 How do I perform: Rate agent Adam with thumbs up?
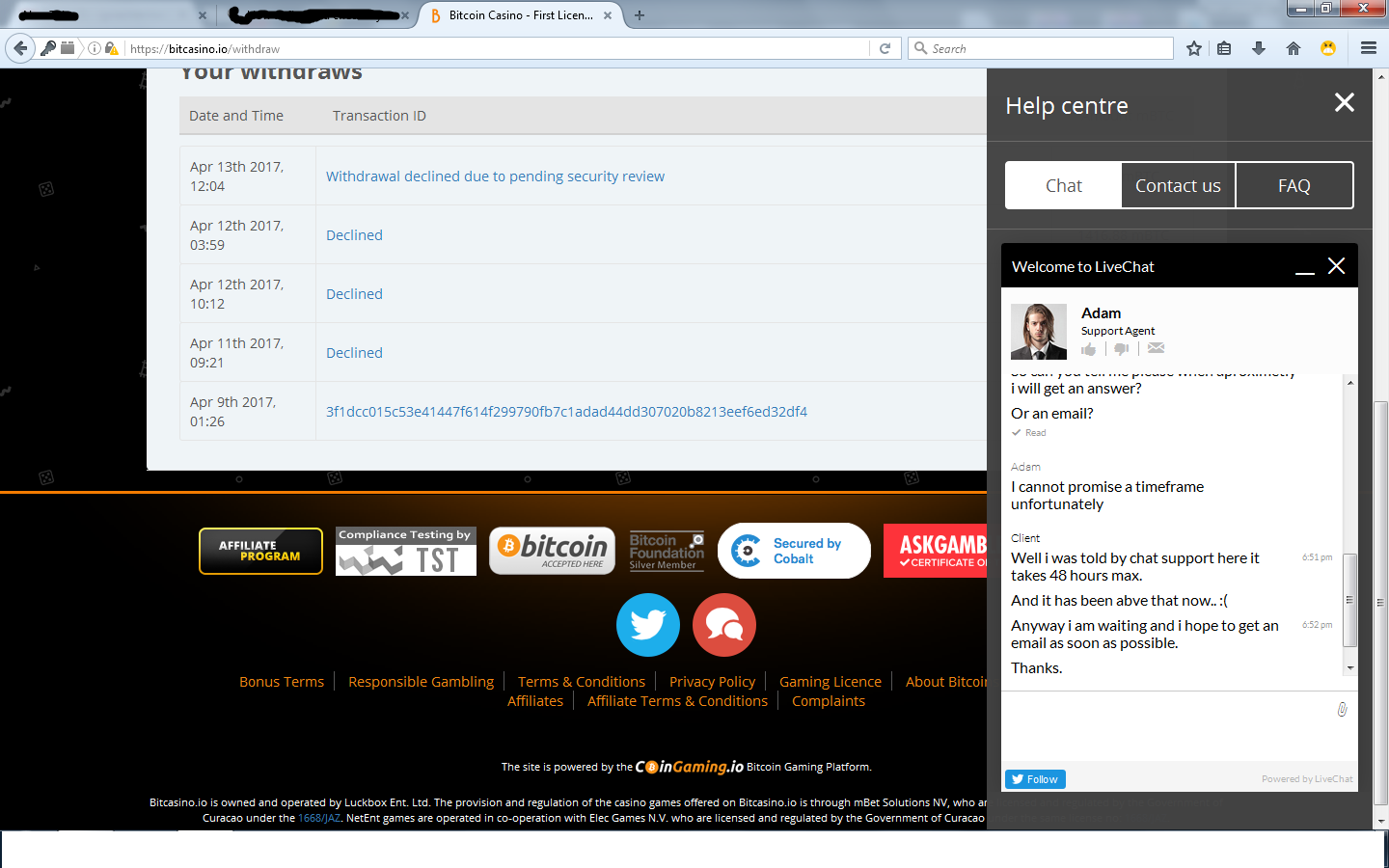coord(1089,348)
